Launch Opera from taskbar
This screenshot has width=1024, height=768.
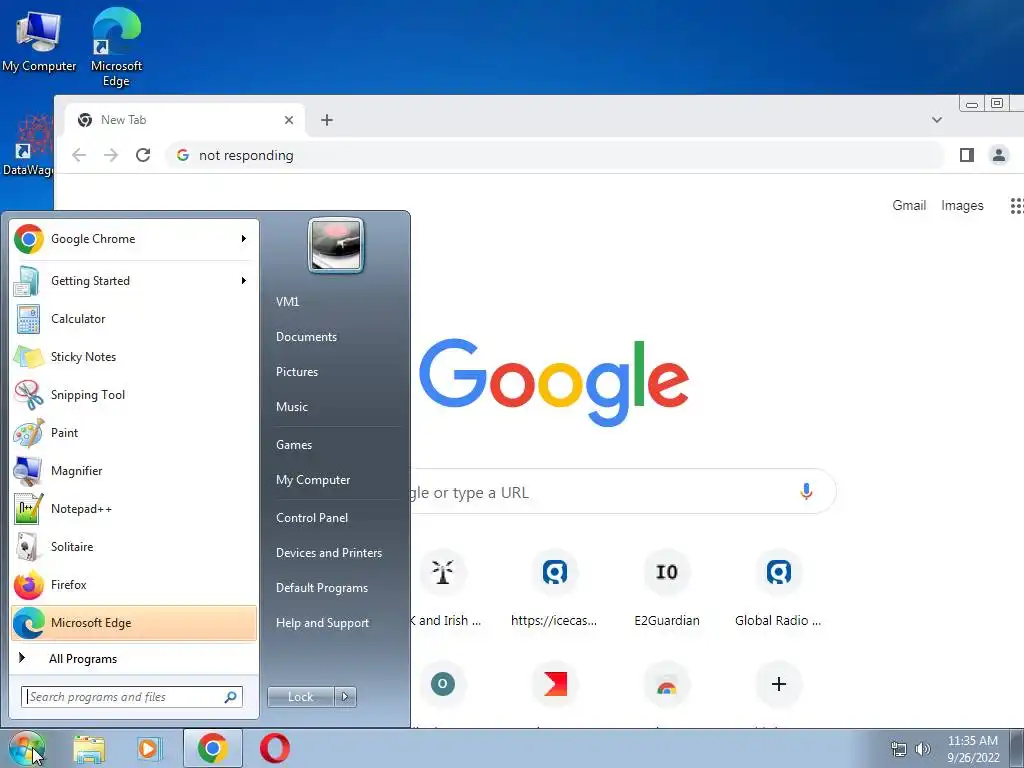[x=275, y=748]
